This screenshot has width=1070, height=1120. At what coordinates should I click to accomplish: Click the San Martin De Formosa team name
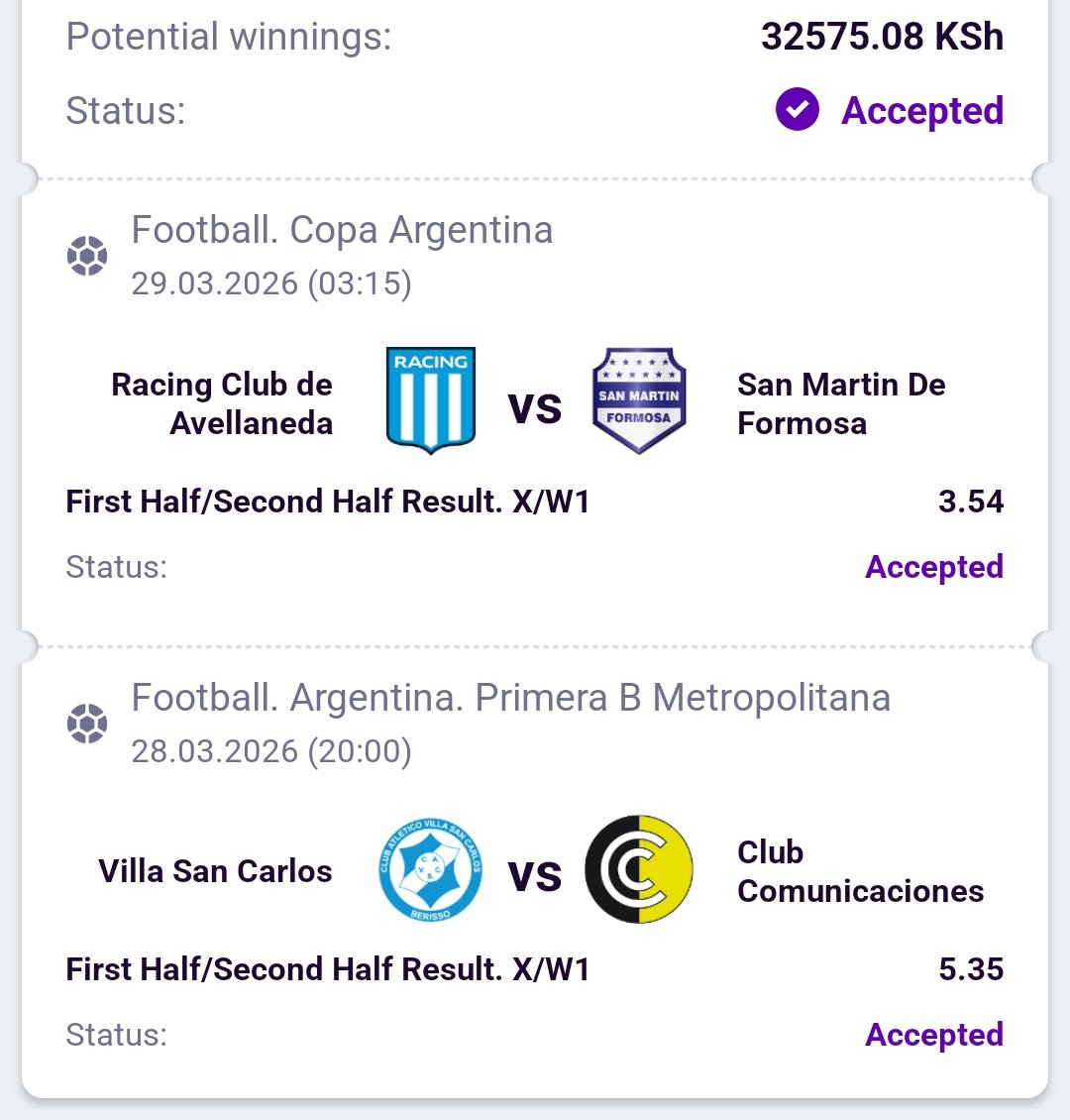(x=841, y=403)
